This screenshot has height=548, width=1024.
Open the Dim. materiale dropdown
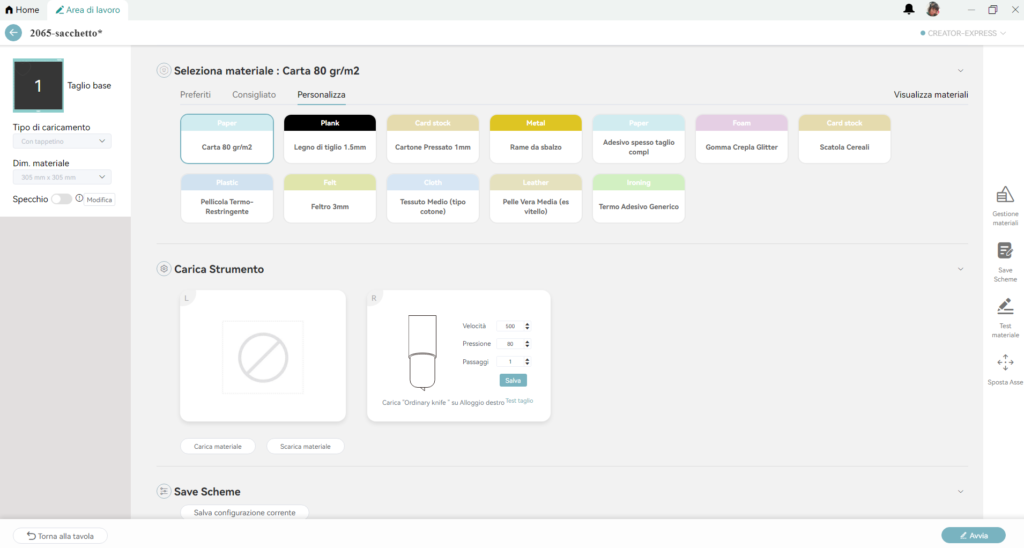(x=61, y=177)
